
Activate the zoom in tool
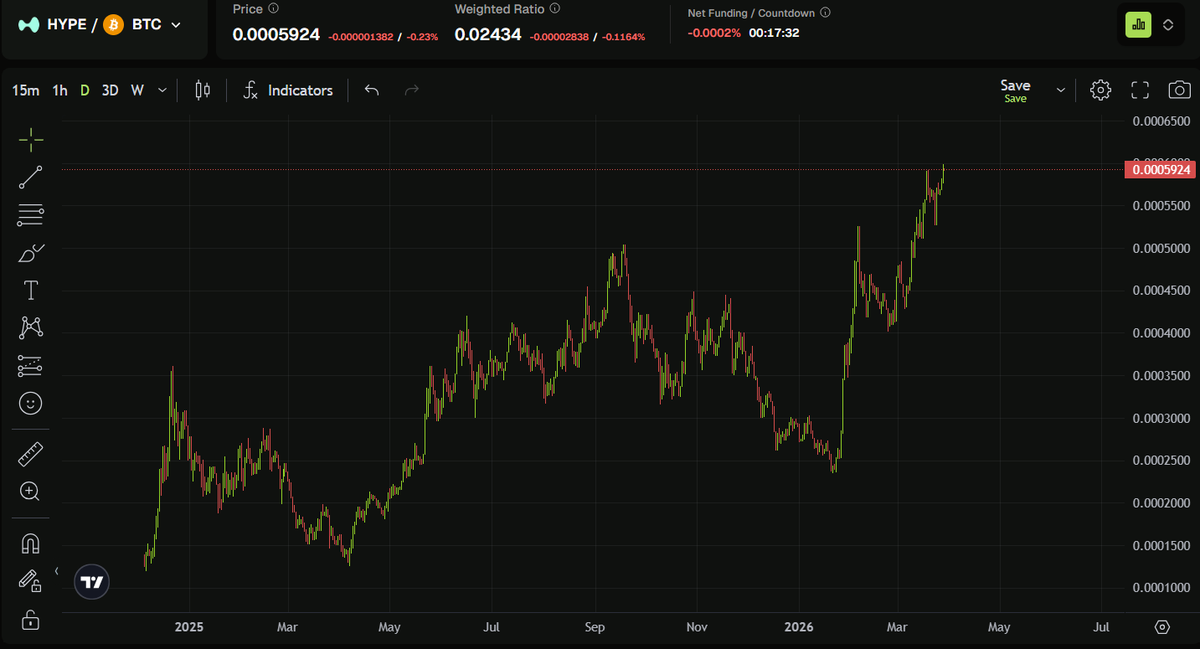(x=31, y=491)
